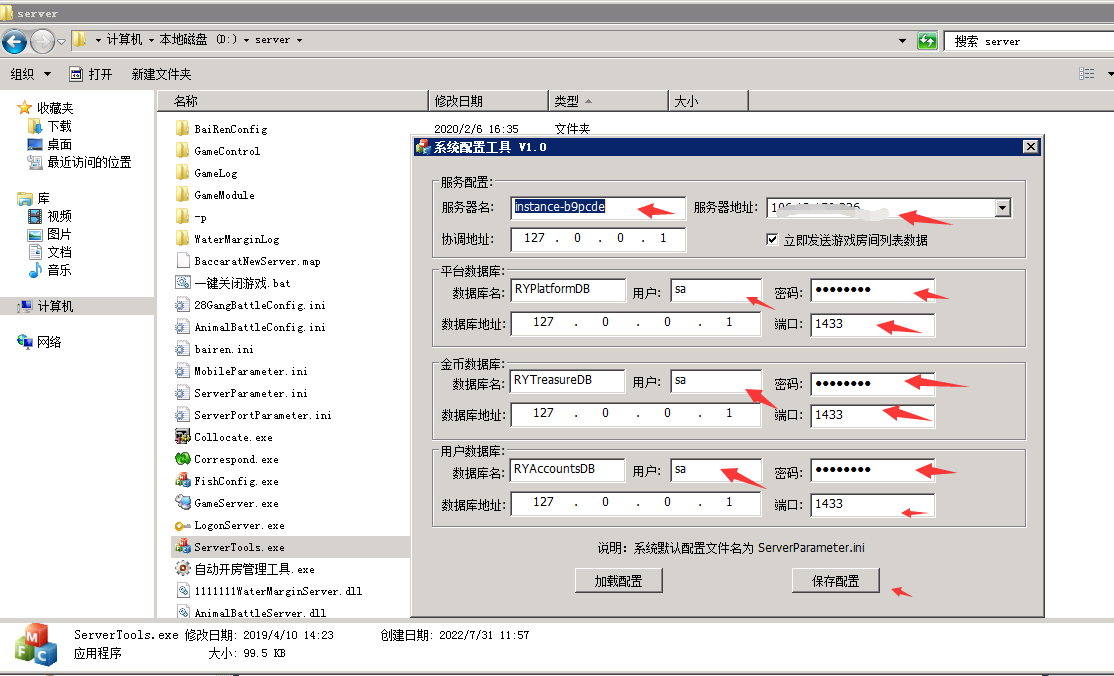Click the RYTreasureDB database name field
Viewport: 1114px width, 676px height.
(568, 380)
